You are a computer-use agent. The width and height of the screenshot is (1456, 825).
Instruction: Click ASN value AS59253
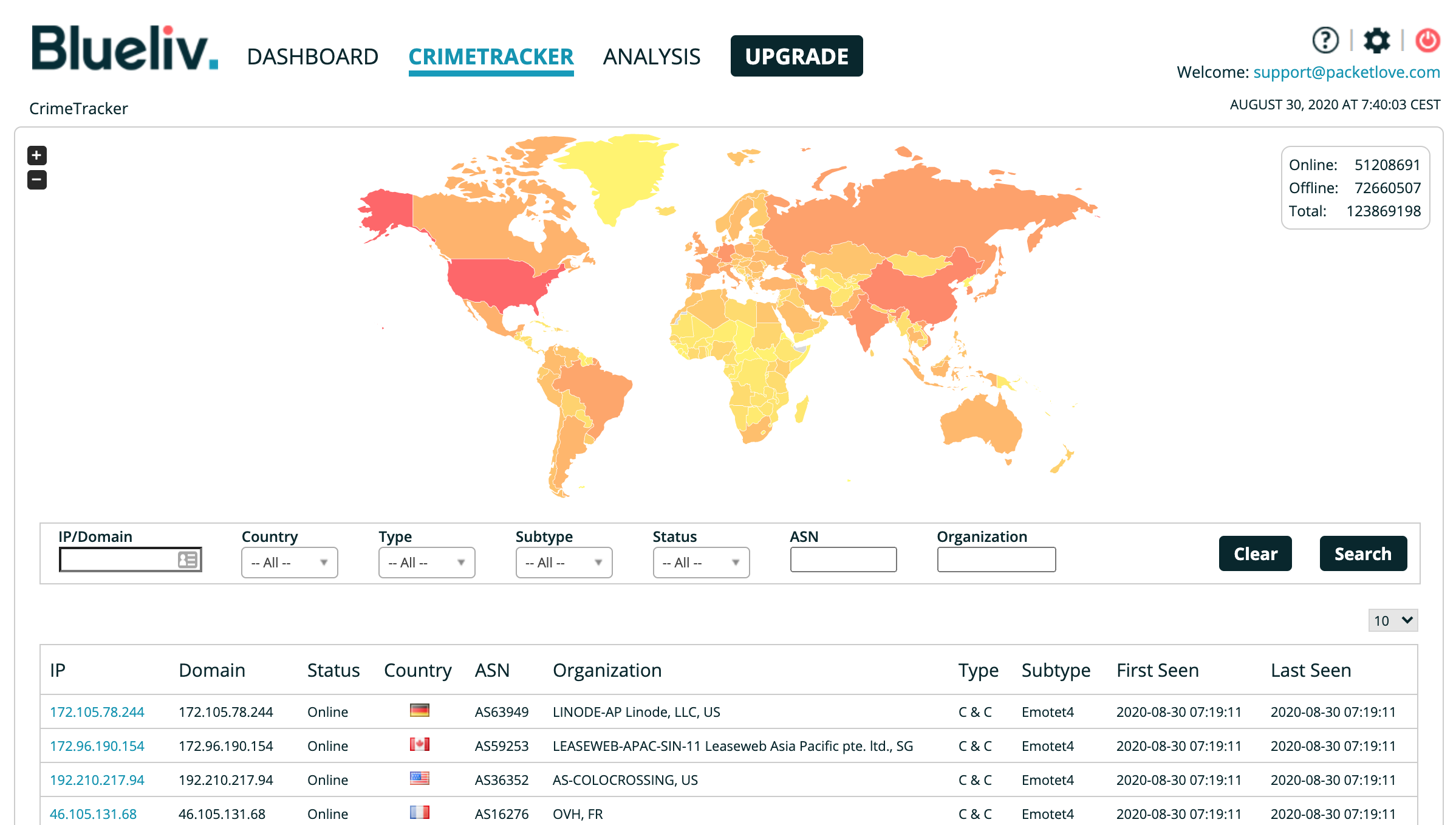(502, 746)
